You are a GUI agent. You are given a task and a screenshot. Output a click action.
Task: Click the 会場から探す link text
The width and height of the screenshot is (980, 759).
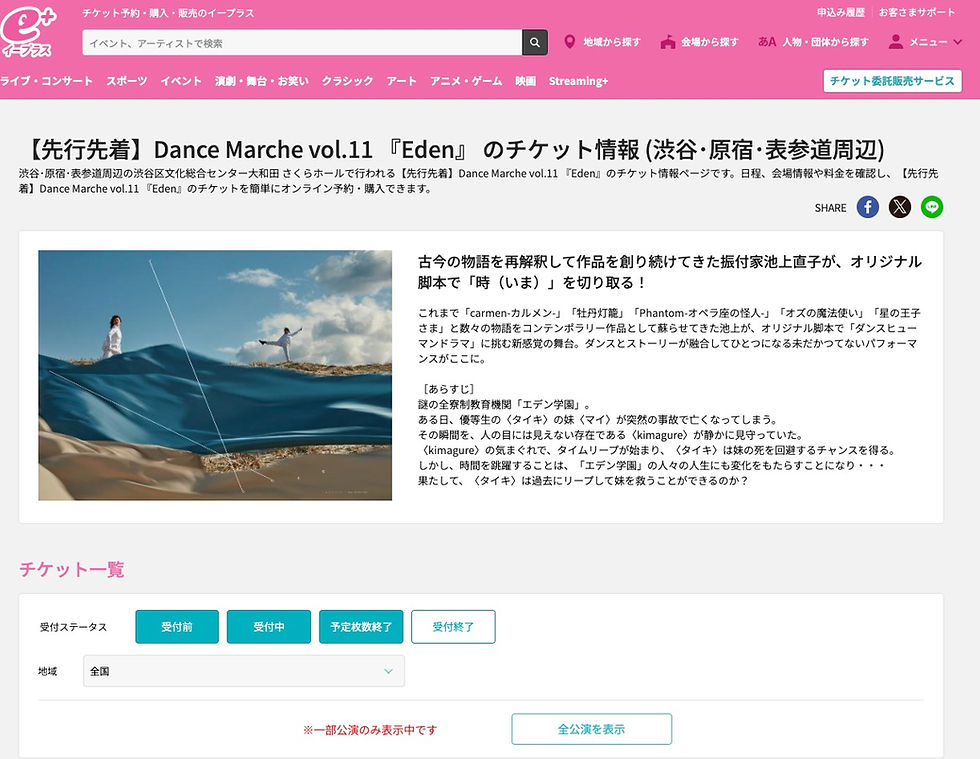(x=710, y=42)
